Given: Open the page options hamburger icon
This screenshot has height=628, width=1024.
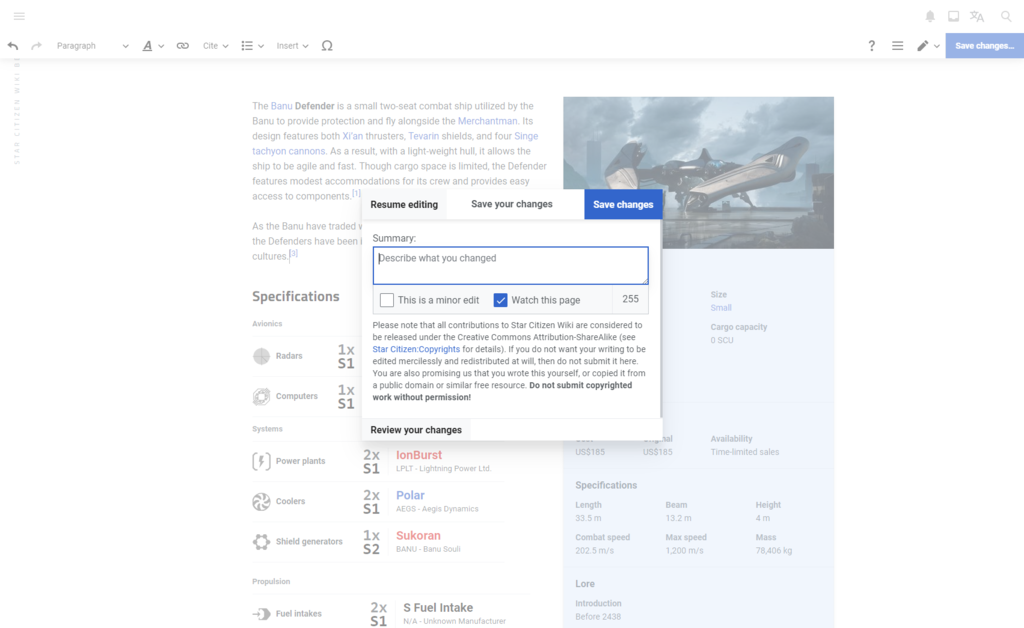Looking at the screenshot, I should (x=897, y=46).
